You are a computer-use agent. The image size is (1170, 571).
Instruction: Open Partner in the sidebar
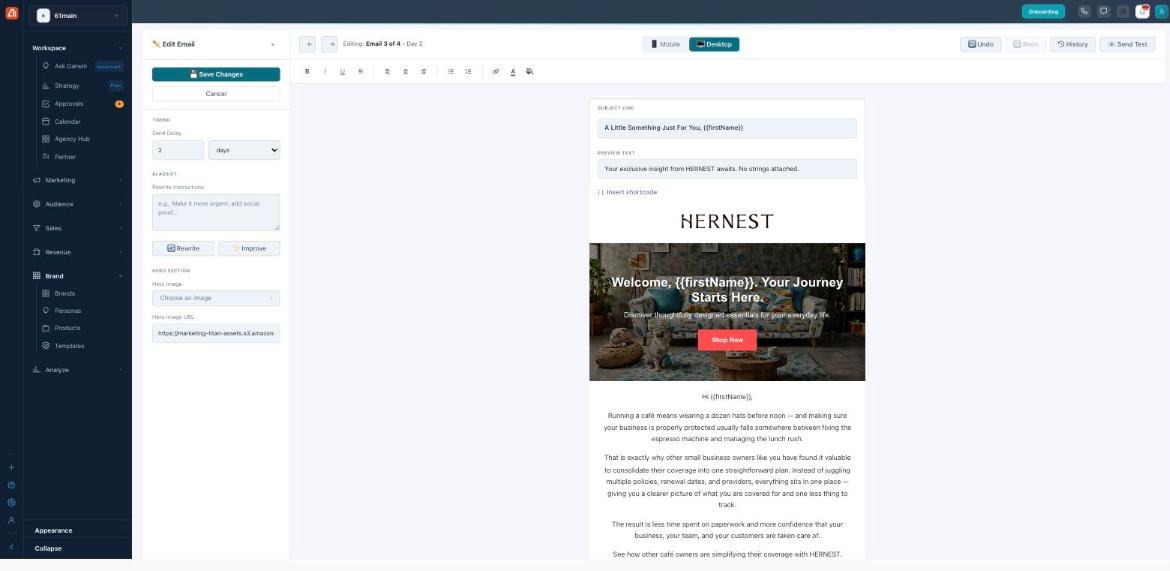point(82,157)
